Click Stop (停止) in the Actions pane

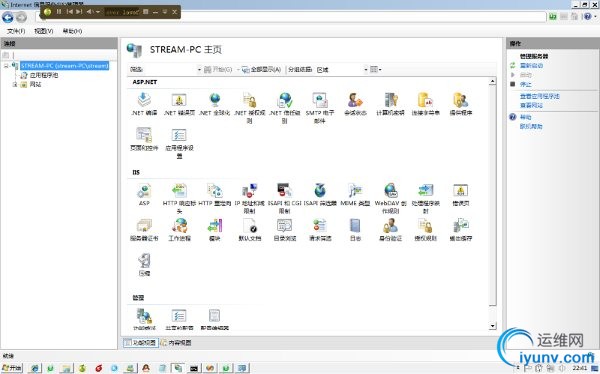(x=525, y=84)
